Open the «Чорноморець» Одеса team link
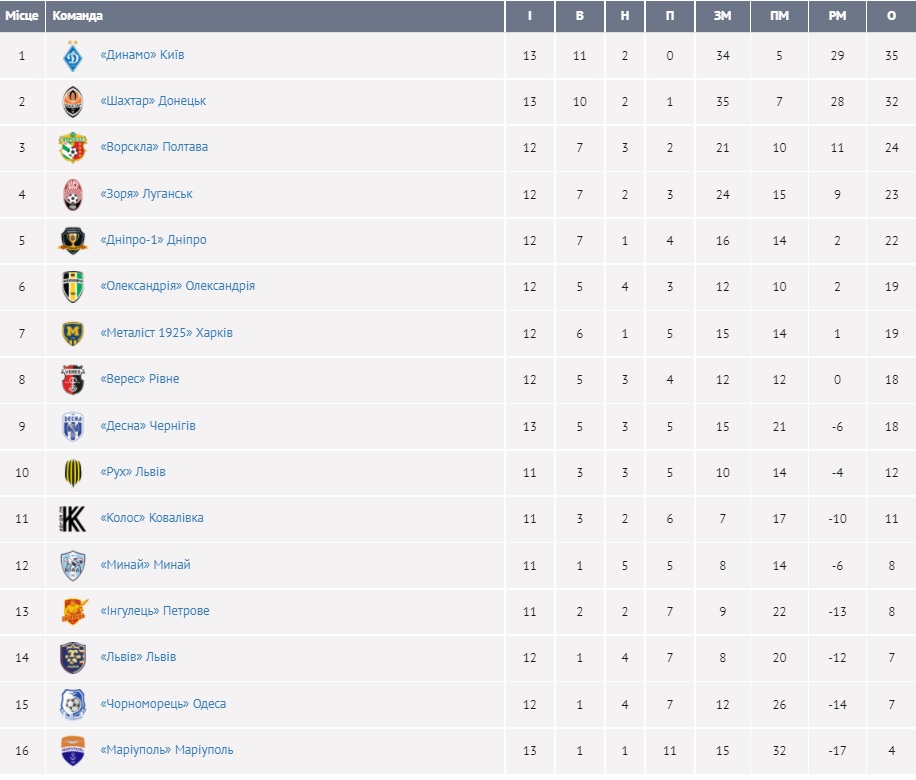Viewport: 916px width, 780px height. [x=163, y=704]
